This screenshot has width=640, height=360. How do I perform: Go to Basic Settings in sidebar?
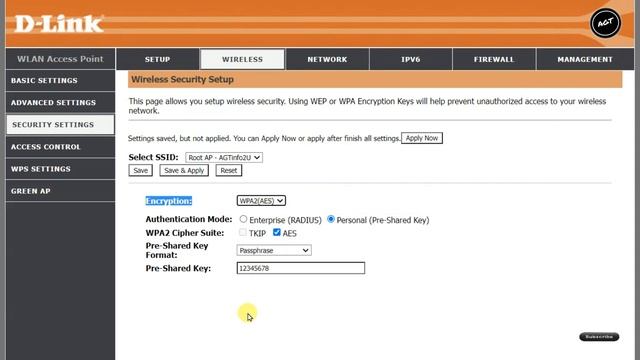60,80
